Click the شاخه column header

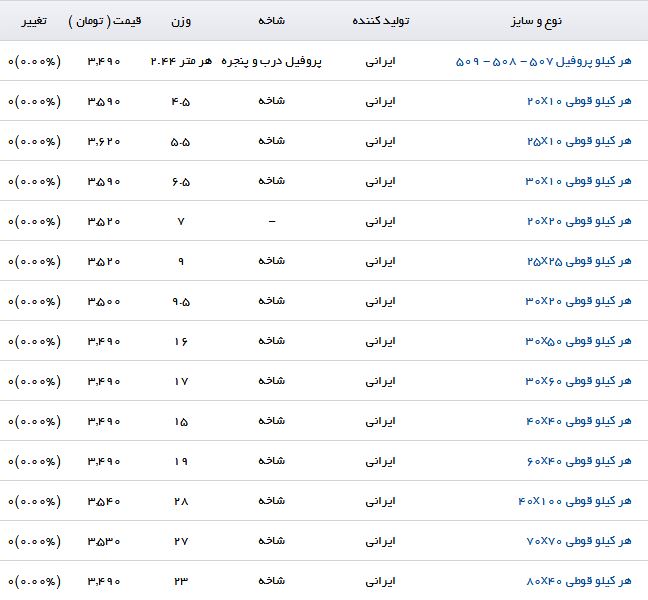272,21
